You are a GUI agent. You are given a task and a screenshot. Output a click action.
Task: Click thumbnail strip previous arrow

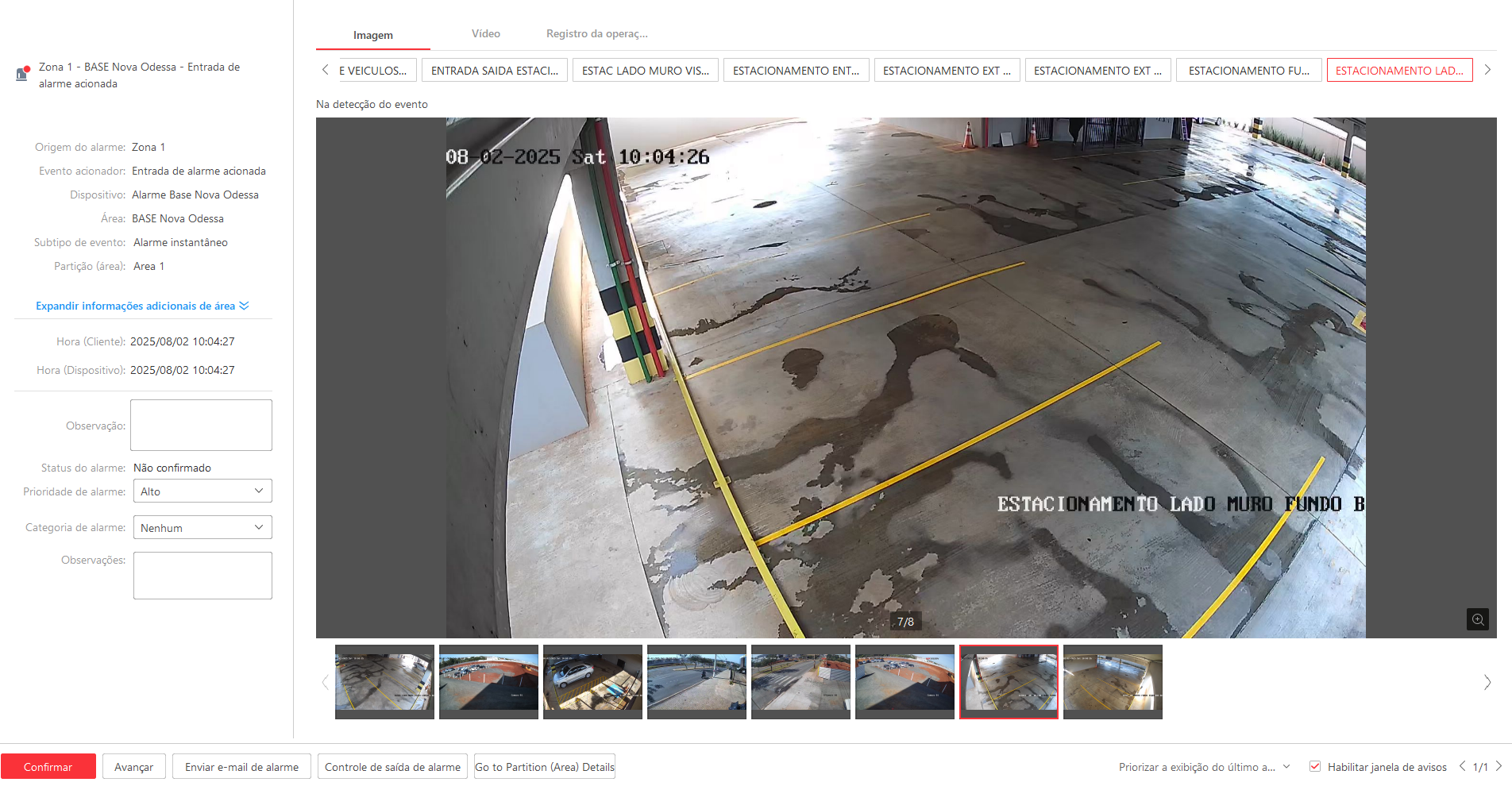tap(325, 682)
